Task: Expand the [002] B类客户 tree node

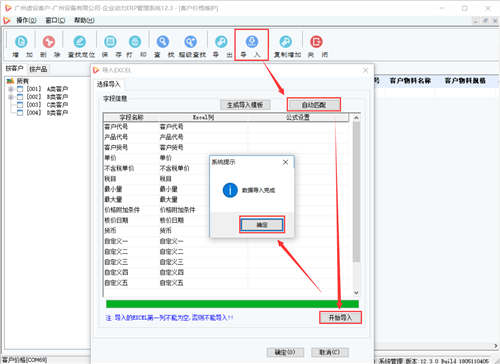Action: (11, 97)
